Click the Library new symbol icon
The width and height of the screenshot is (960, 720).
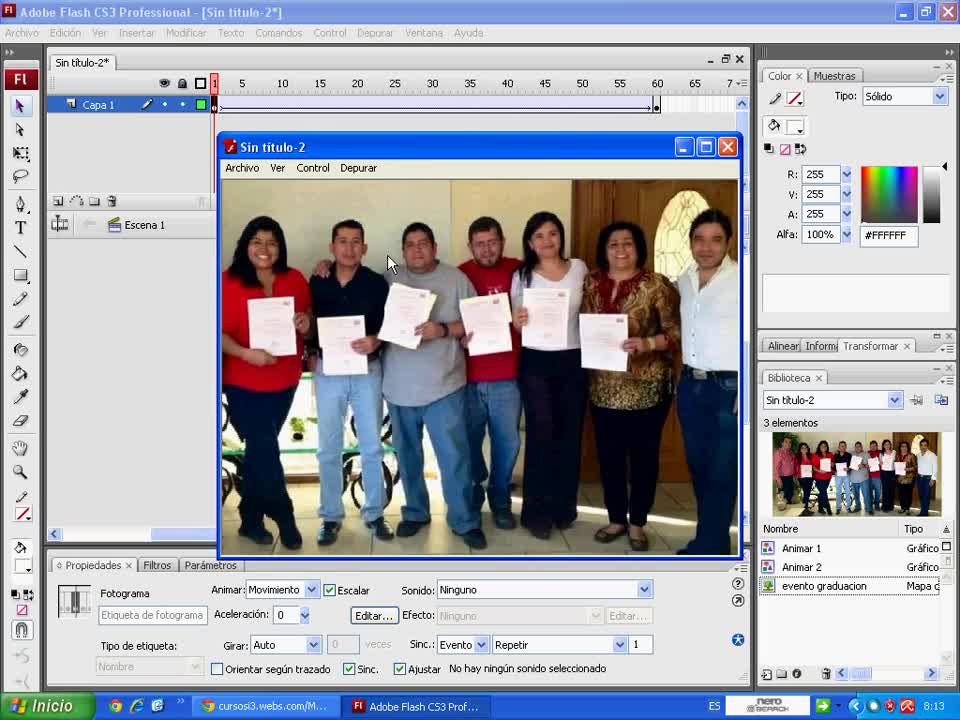pyautogui.click(x=767, y=674)
